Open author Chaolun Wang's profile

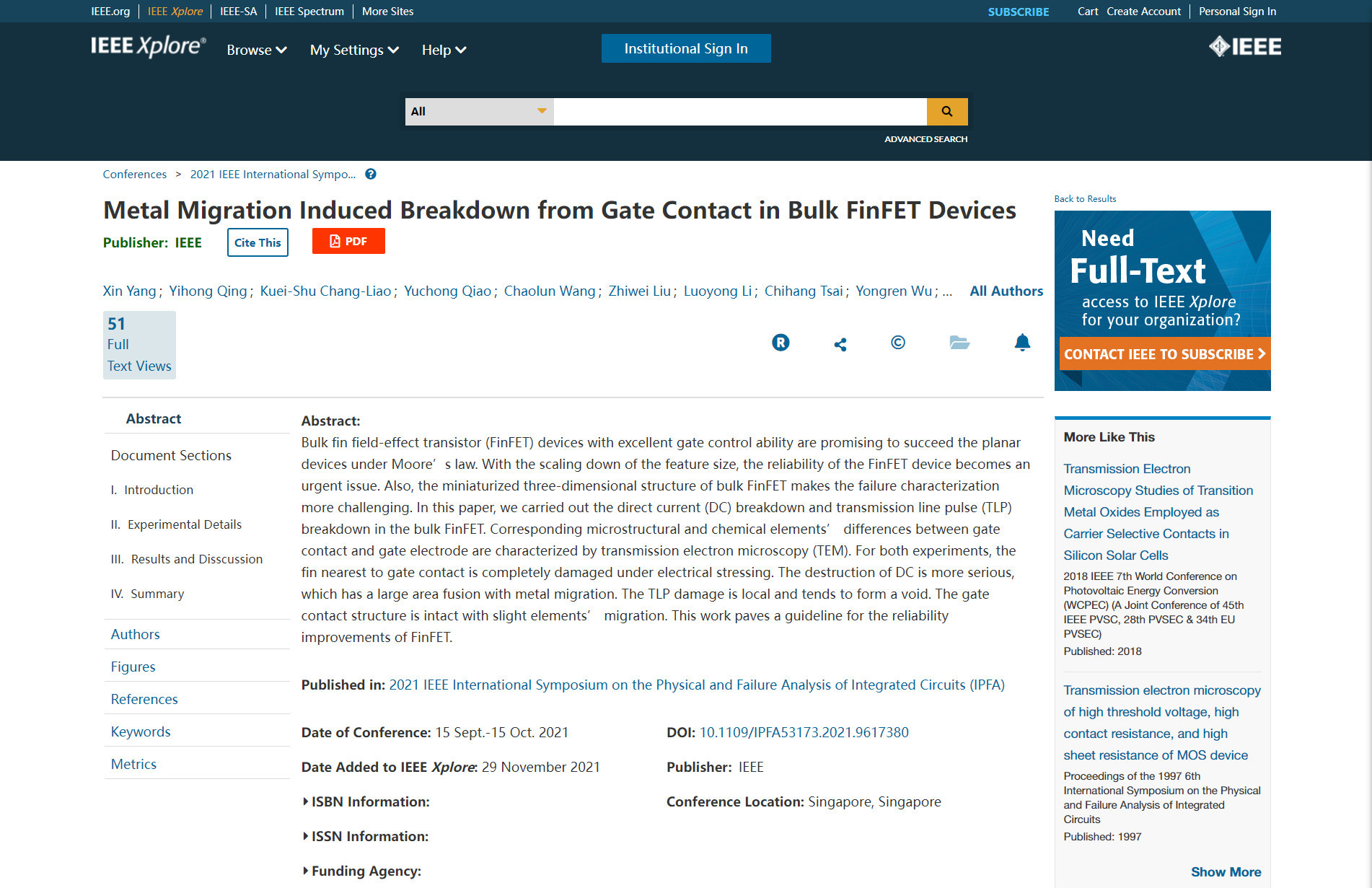pyautogui.click(x=550, y=291)
